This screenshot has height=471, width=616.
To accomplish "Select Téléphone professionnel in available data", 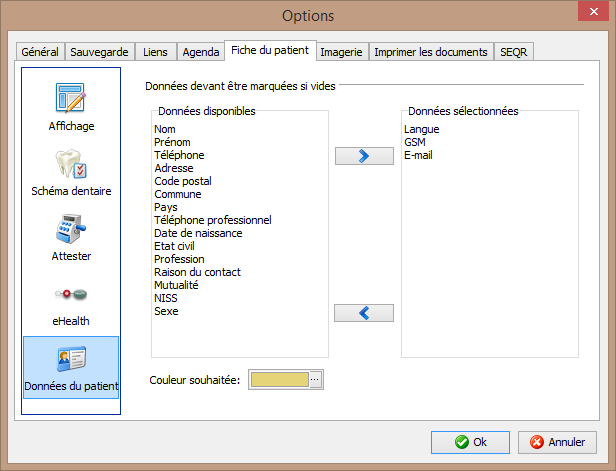I will (212, 220).
